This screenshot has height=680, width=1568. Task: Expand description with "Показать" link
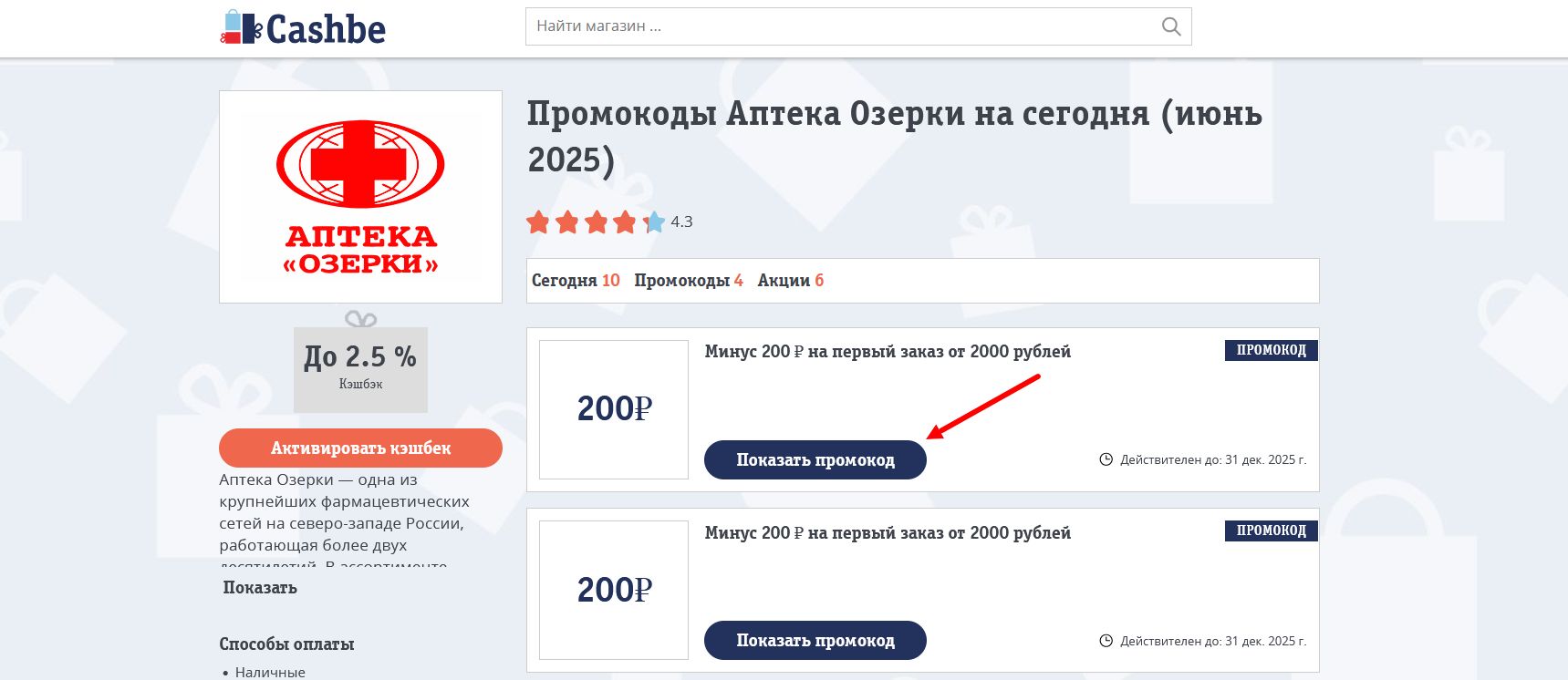pyautogui.click(x=260, y=588)
